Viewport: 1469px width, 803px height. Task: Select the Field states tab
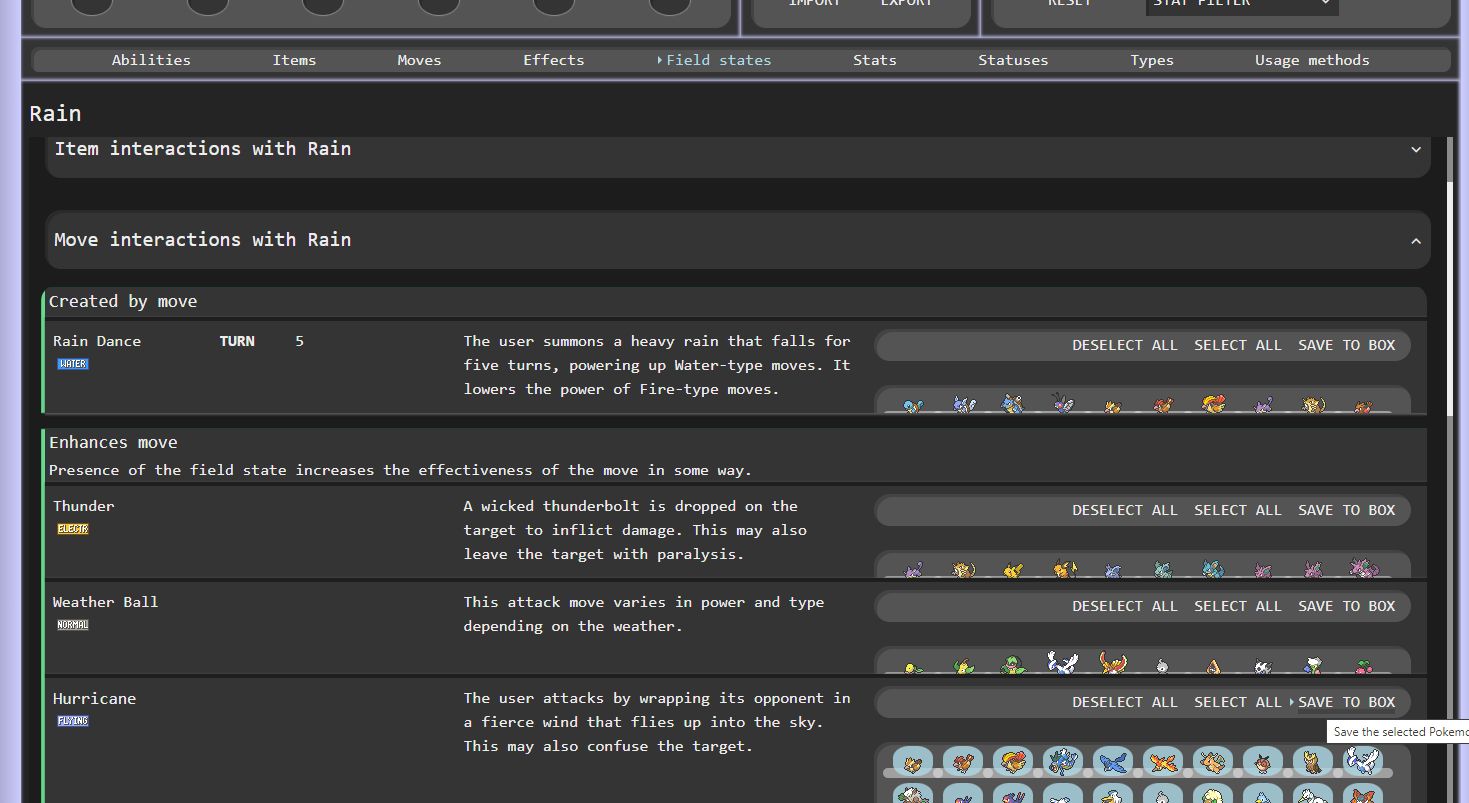(x=718, y=60)
